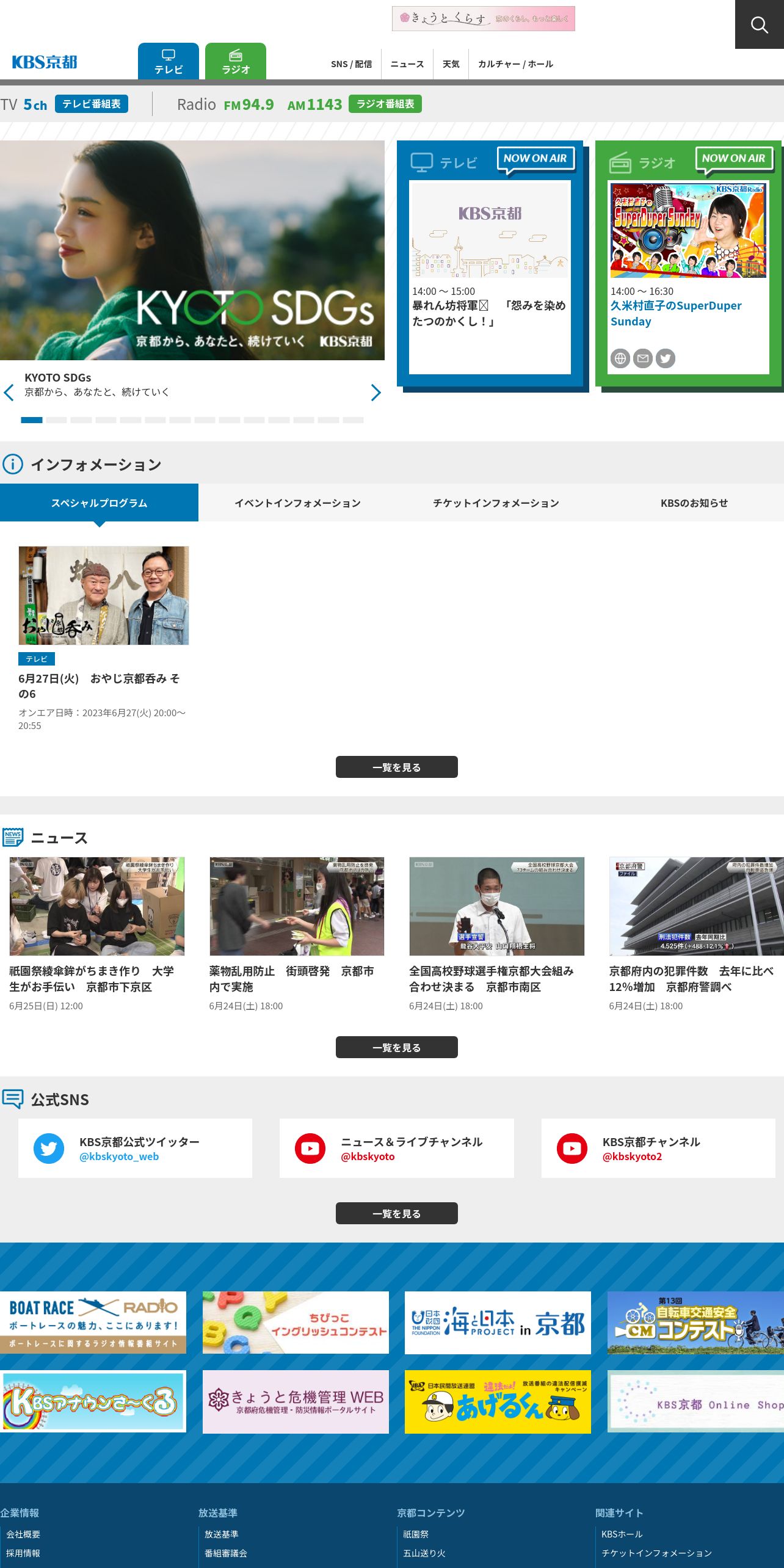The width and height of the screenshot is (784, 1568).
Task: Open 久米村直子のSuperDuper Sunday link
Action: pos(676,313)
